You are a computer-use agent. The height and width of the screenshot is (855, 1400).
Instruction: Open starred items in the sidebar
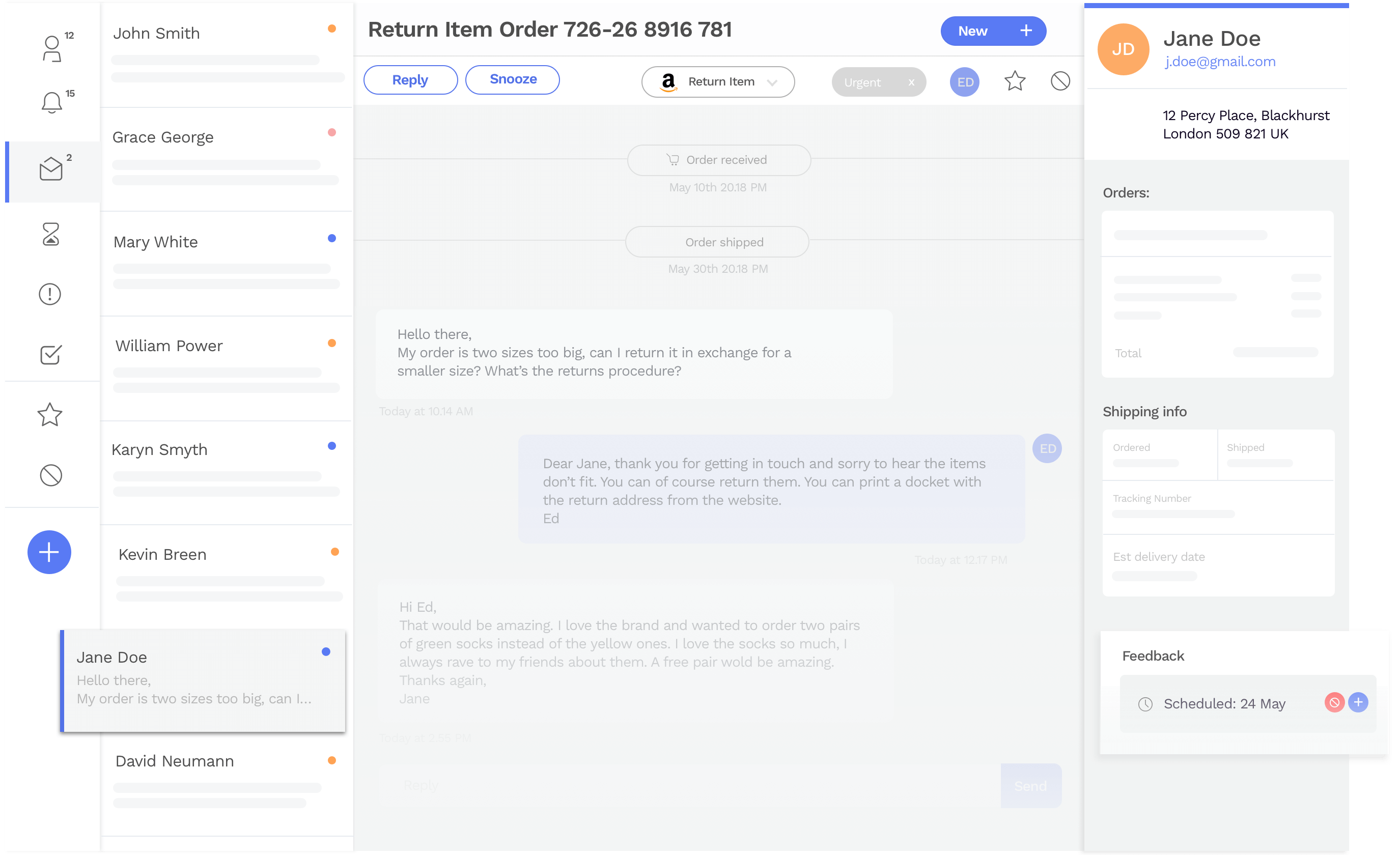pos(50,415)
